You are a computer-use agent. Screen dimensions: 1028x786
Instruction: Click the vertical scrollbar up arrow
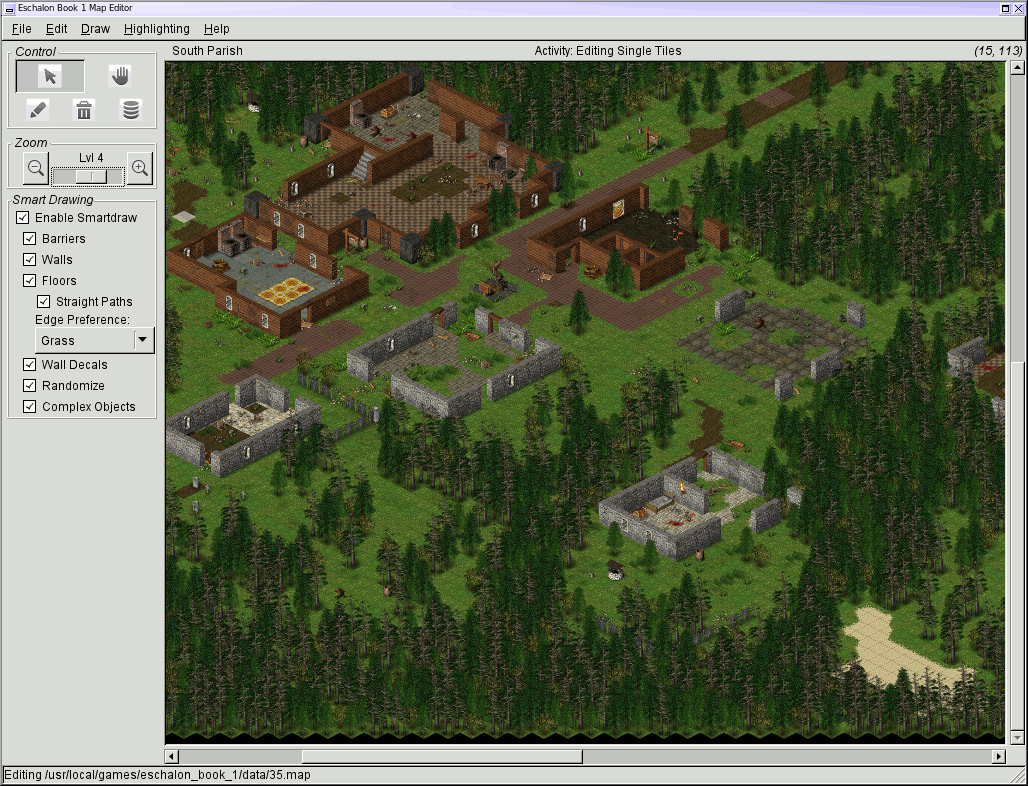1018,68
